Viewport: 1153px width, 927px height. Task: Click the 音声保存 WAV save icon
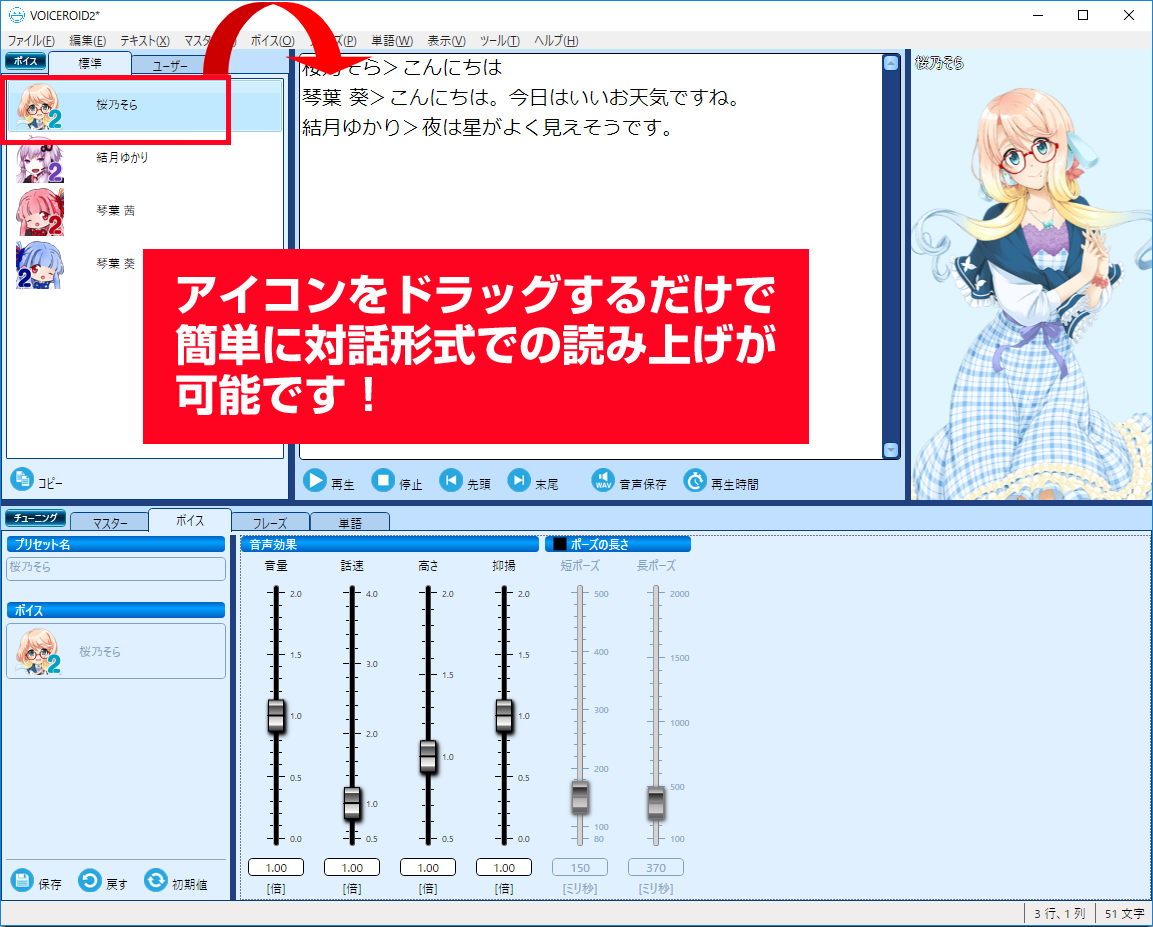coord(603,481)
